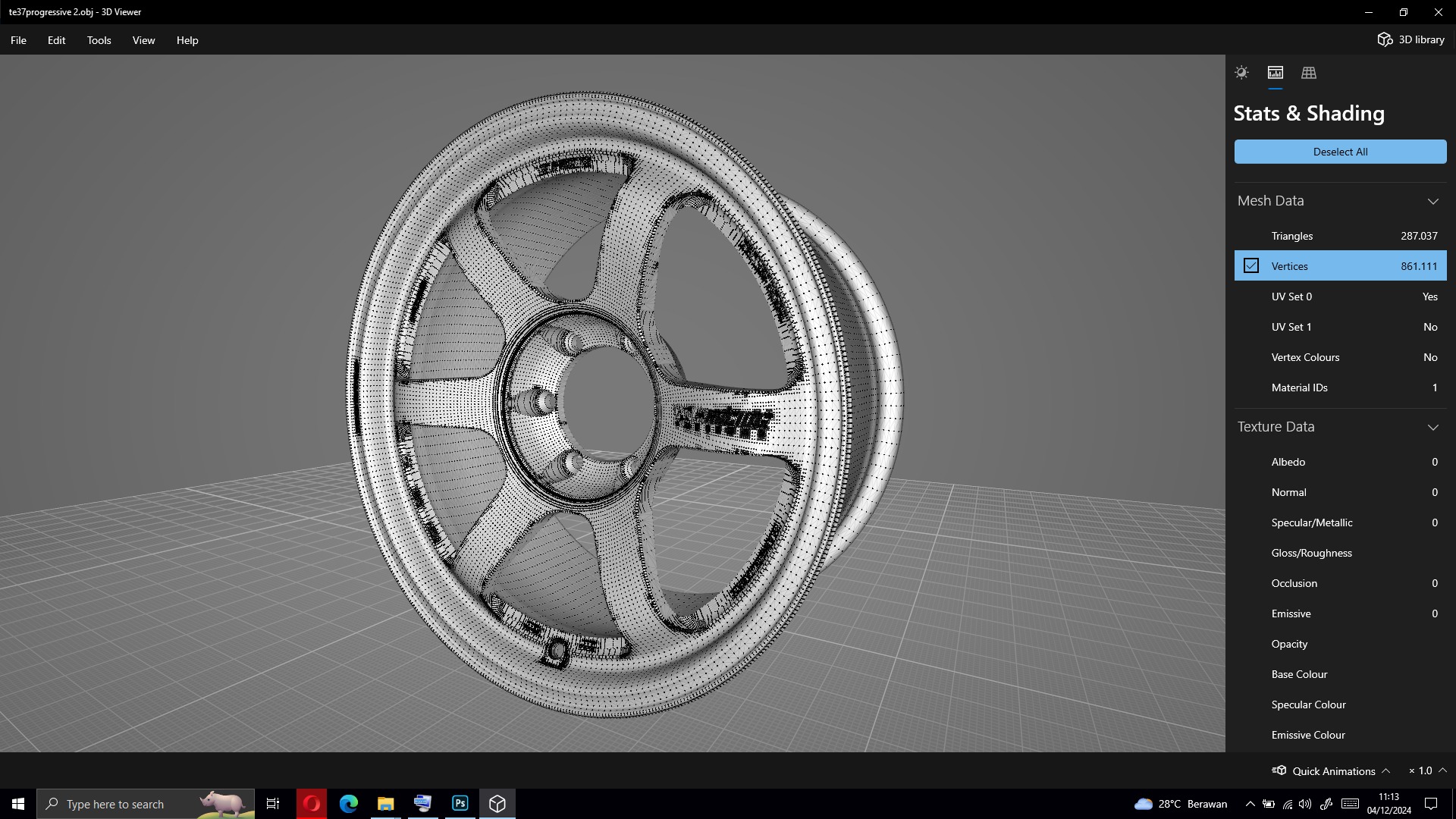Select the UV Set 1 row
Viewport: 1456px width, 819px height.
[1340, 327]
